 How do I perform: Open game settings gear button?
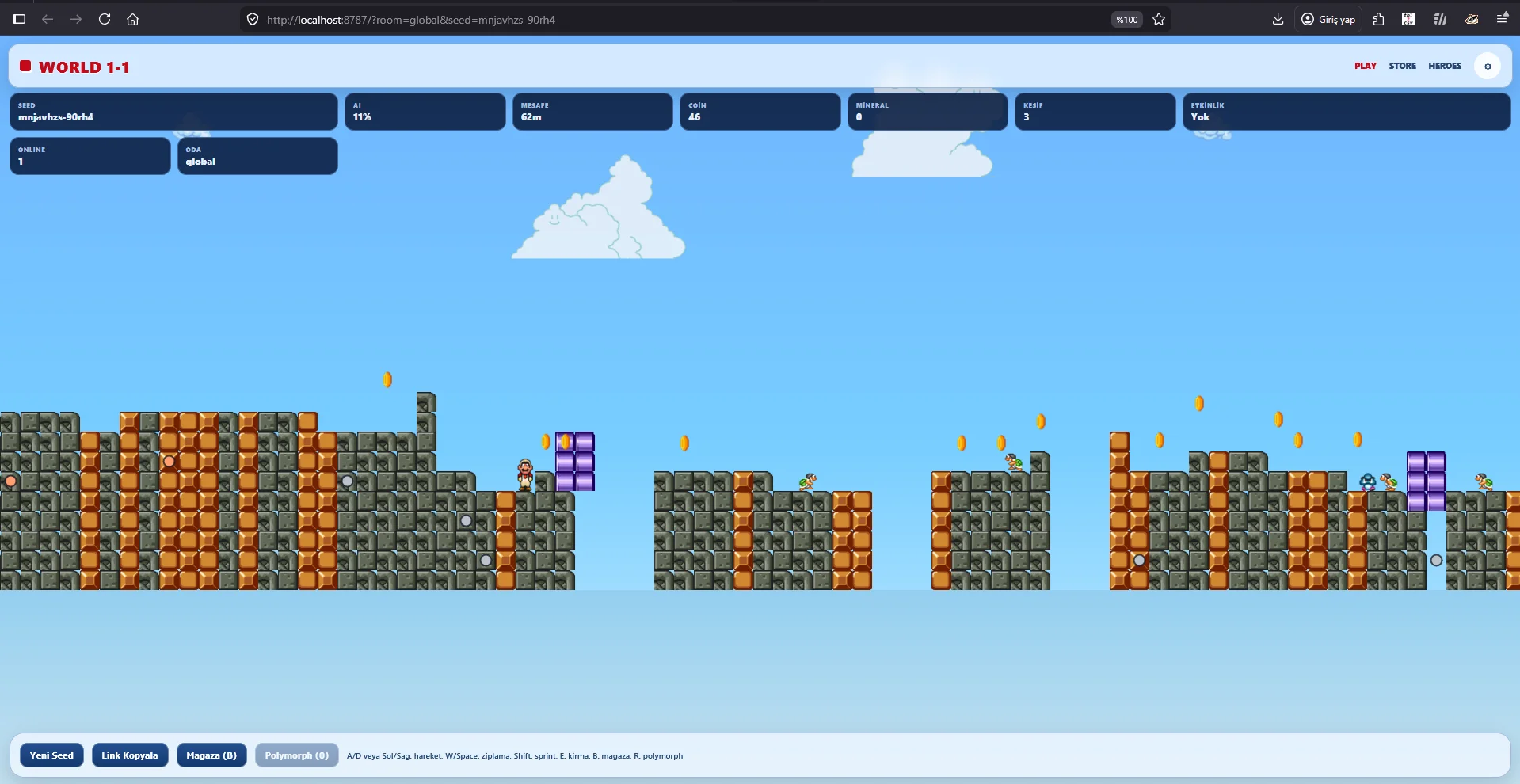coord(1488,67)
